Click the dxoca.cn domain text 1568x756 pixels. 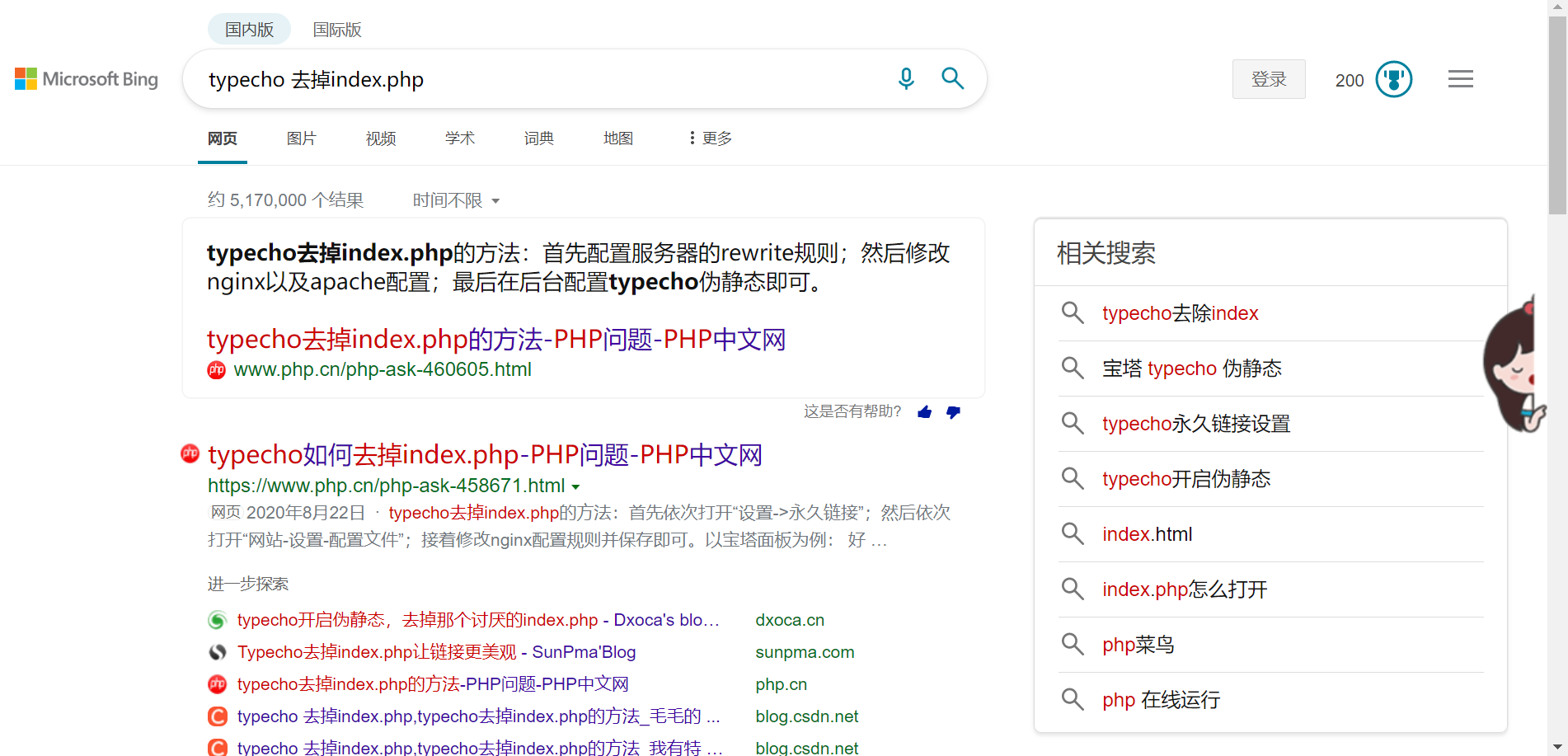coord(790,620)
